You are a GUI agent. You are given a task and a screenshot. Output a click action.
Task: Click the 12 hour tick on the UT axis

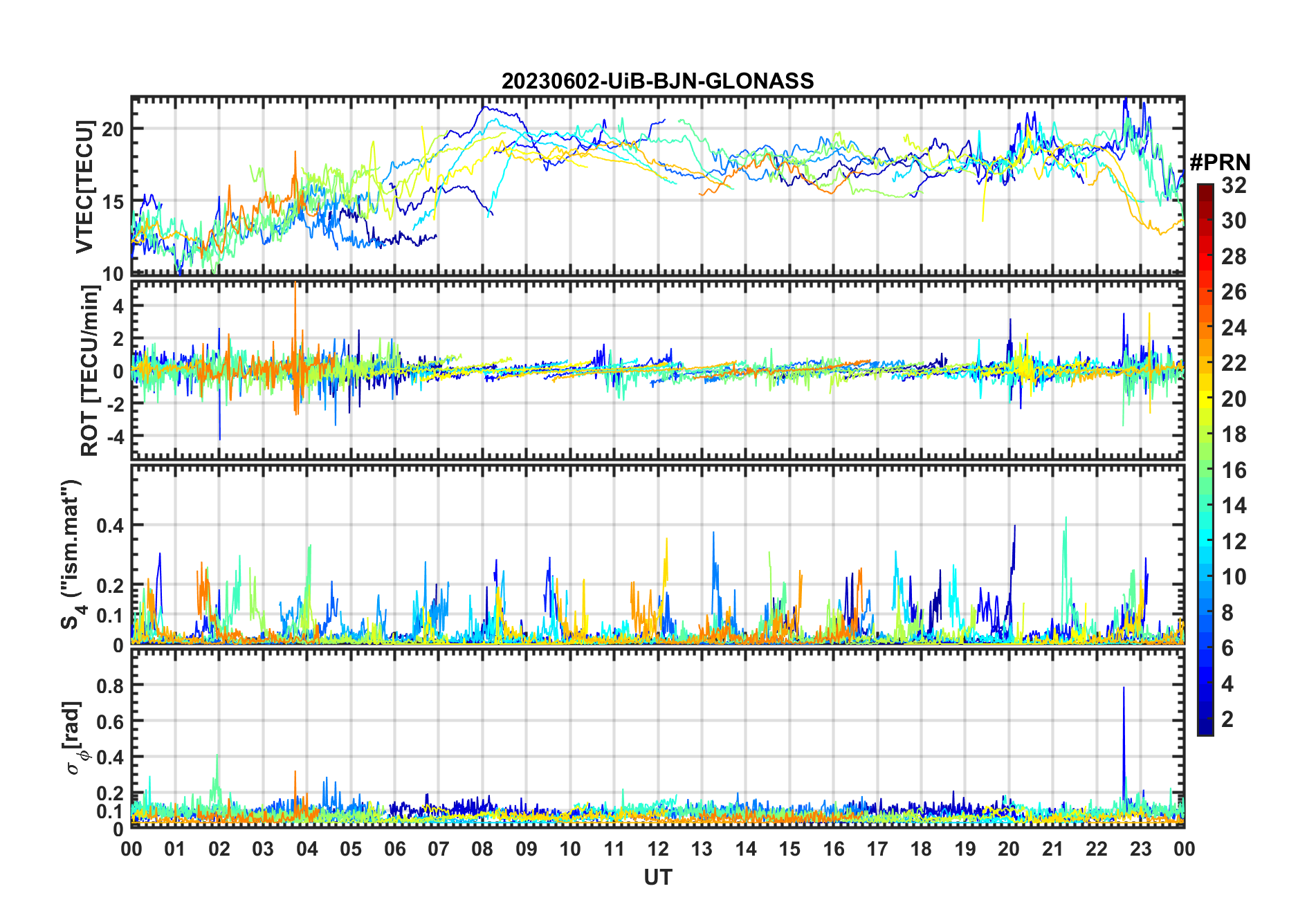click(x=658, y=849)
